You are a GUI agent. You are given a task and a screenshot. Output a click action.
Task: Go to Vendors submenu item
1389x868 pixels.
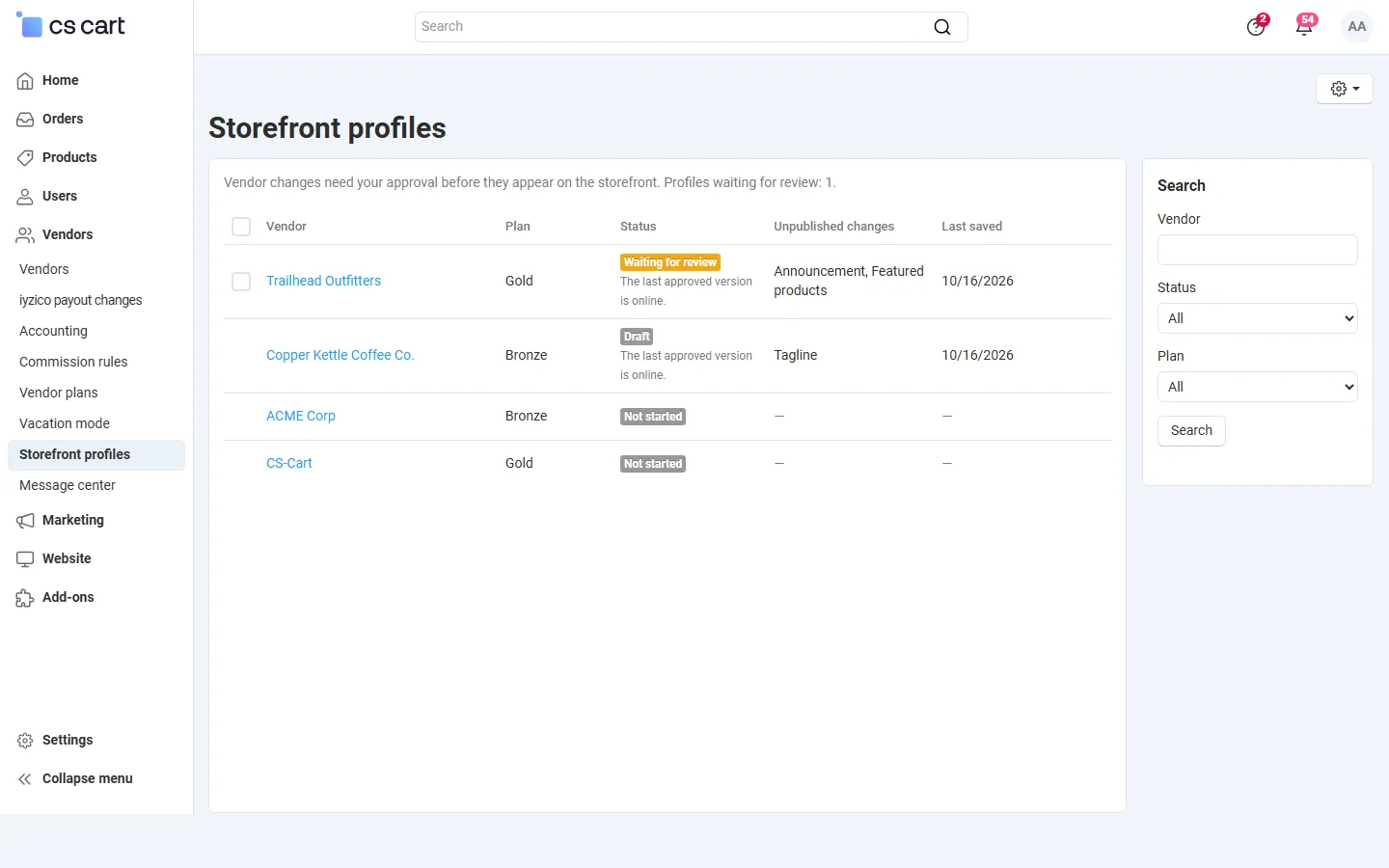click(x=44, y=269)
